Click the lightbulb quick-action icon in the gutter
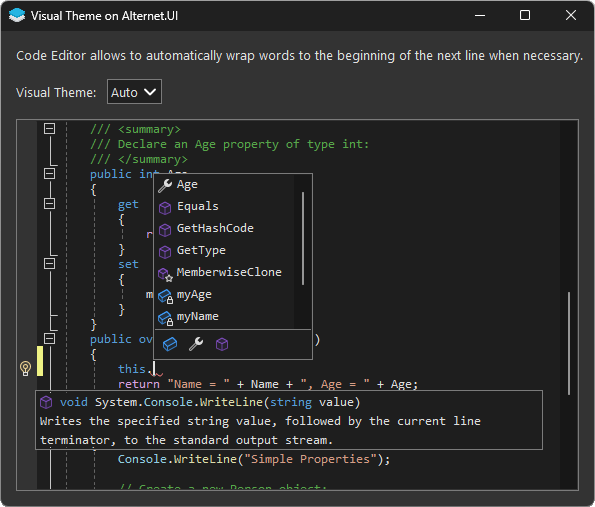The image size is (595, 507). [x=25, y=368]
